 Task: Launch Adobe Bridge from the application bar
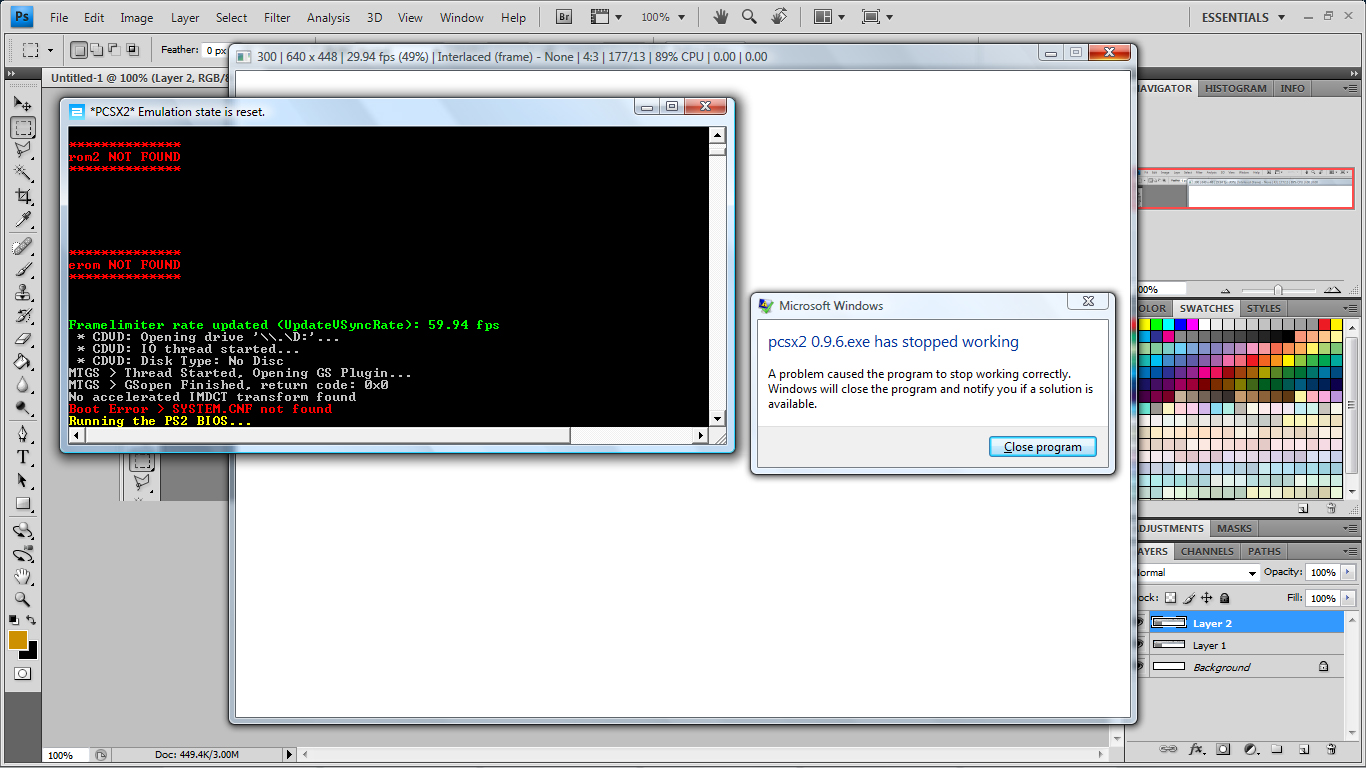[563, 17]
